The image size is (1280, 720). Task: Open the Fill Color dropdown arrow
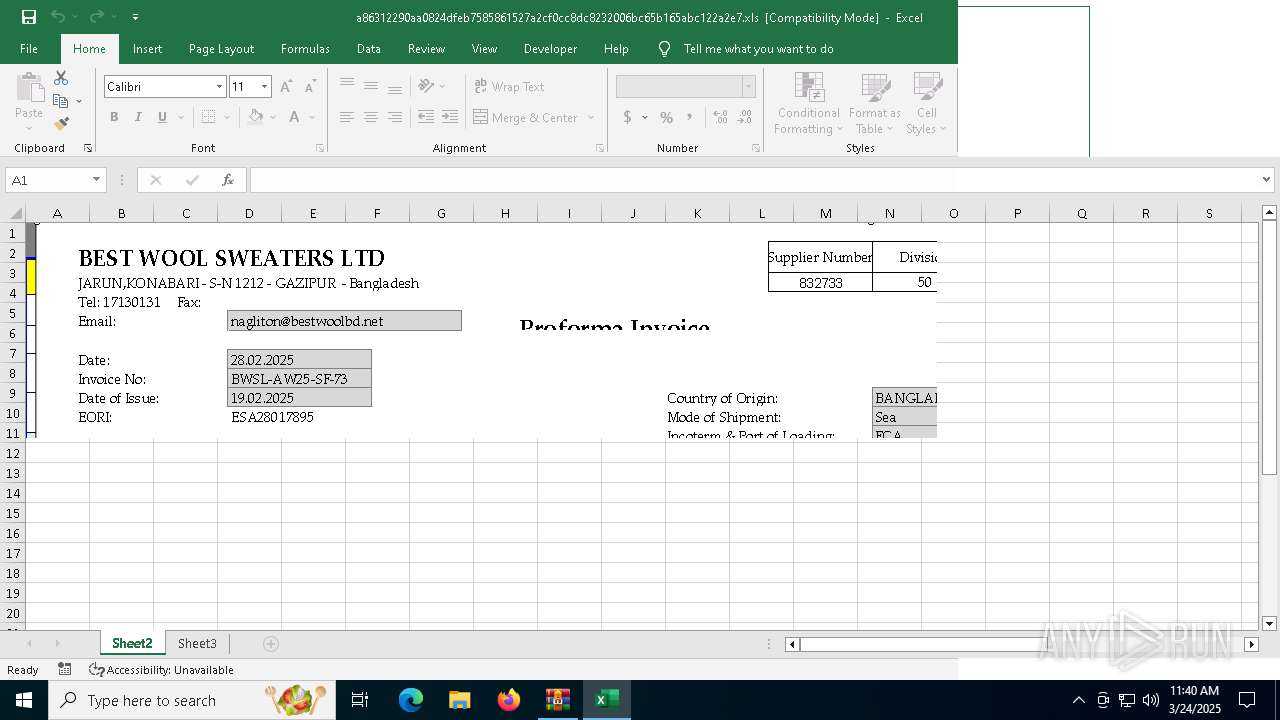pyautogui.click(x=273, y=117)
